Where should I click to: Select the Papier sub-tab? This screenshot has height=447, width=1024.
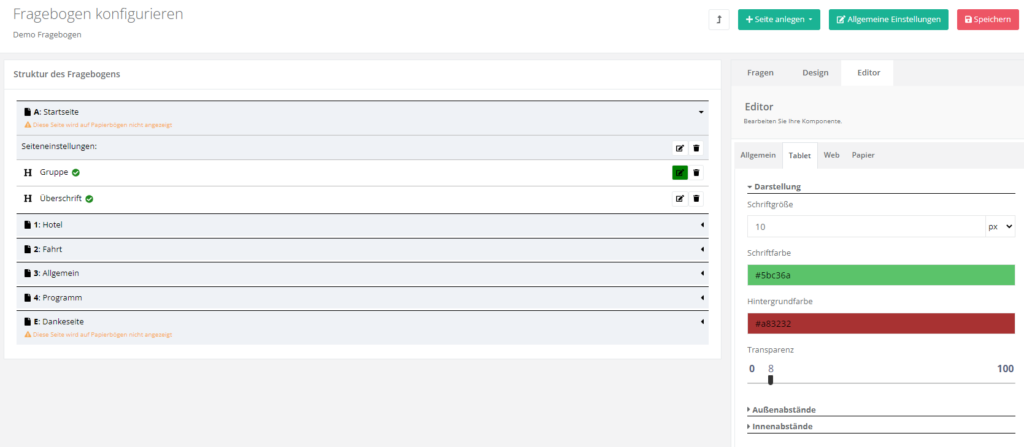click(863, 155)
